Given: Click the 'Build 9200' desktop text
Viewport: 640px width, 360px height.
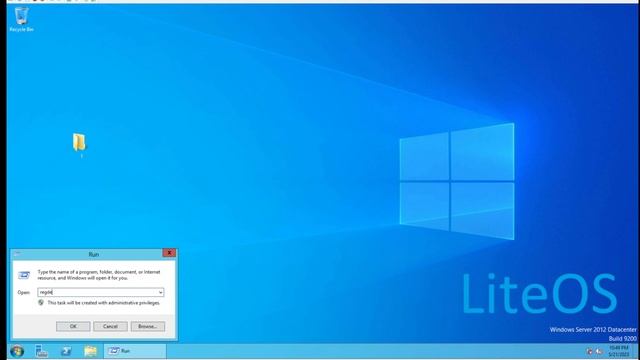Looking at the screenshot, I should pyautogui.click(x=622, y=338).
